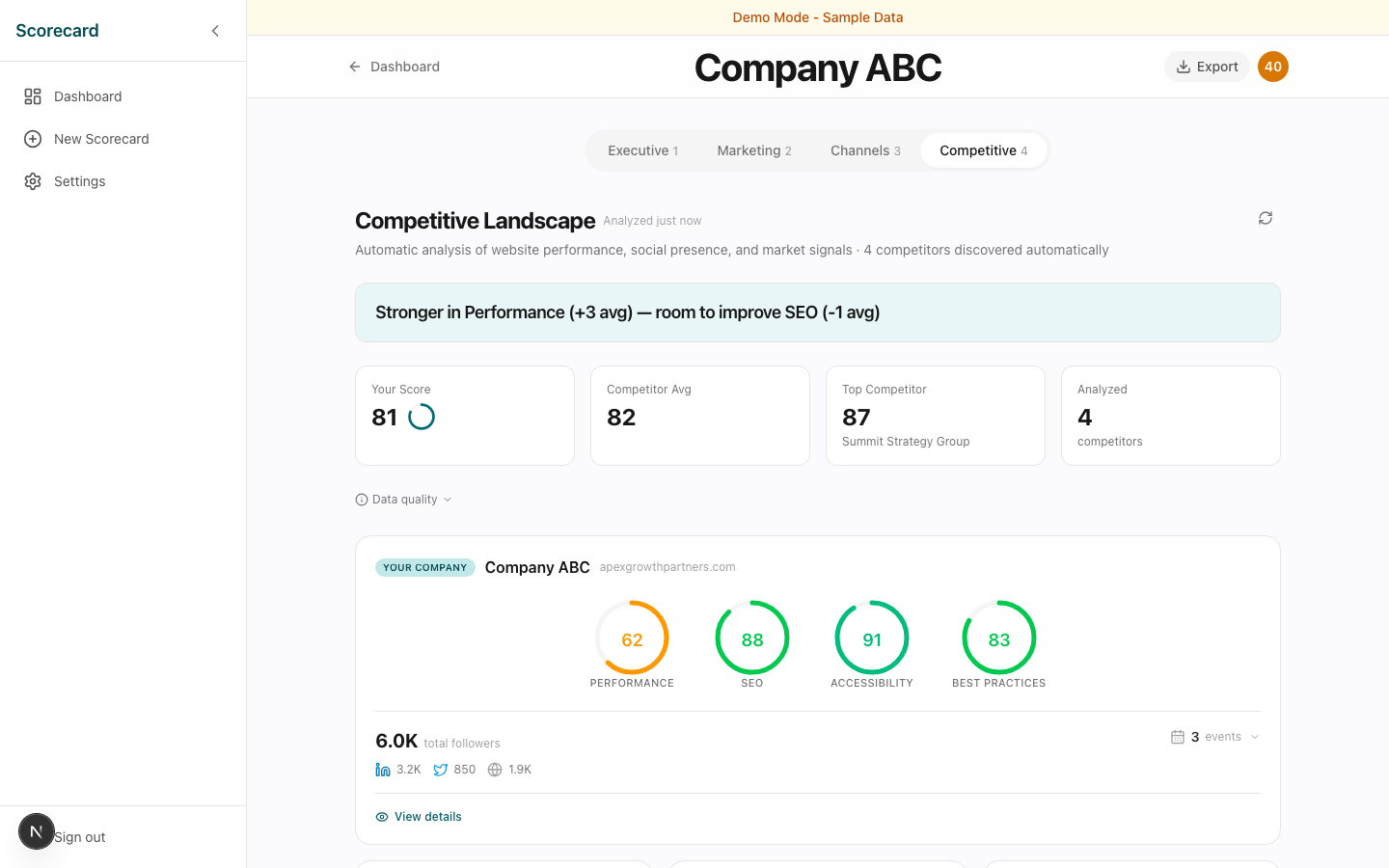Click the Data quality info icon
1389x868 pixels.
pos(362,500)
